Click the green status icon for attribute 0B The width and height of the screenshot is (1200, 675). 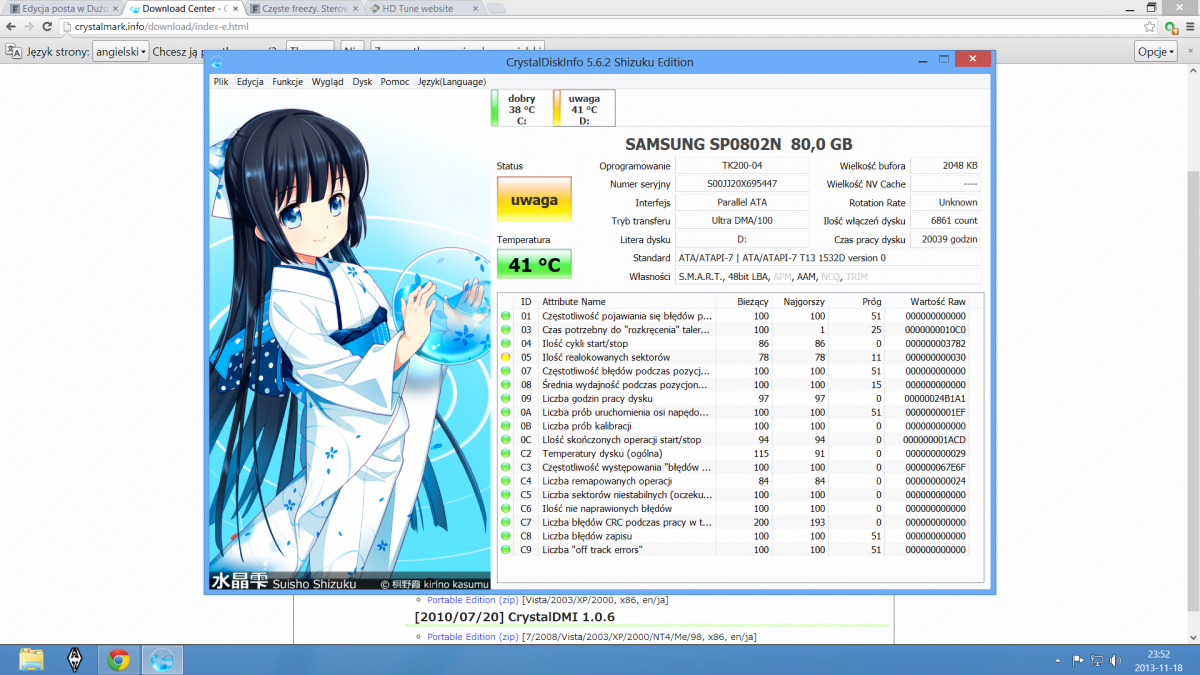click(506, 426)
